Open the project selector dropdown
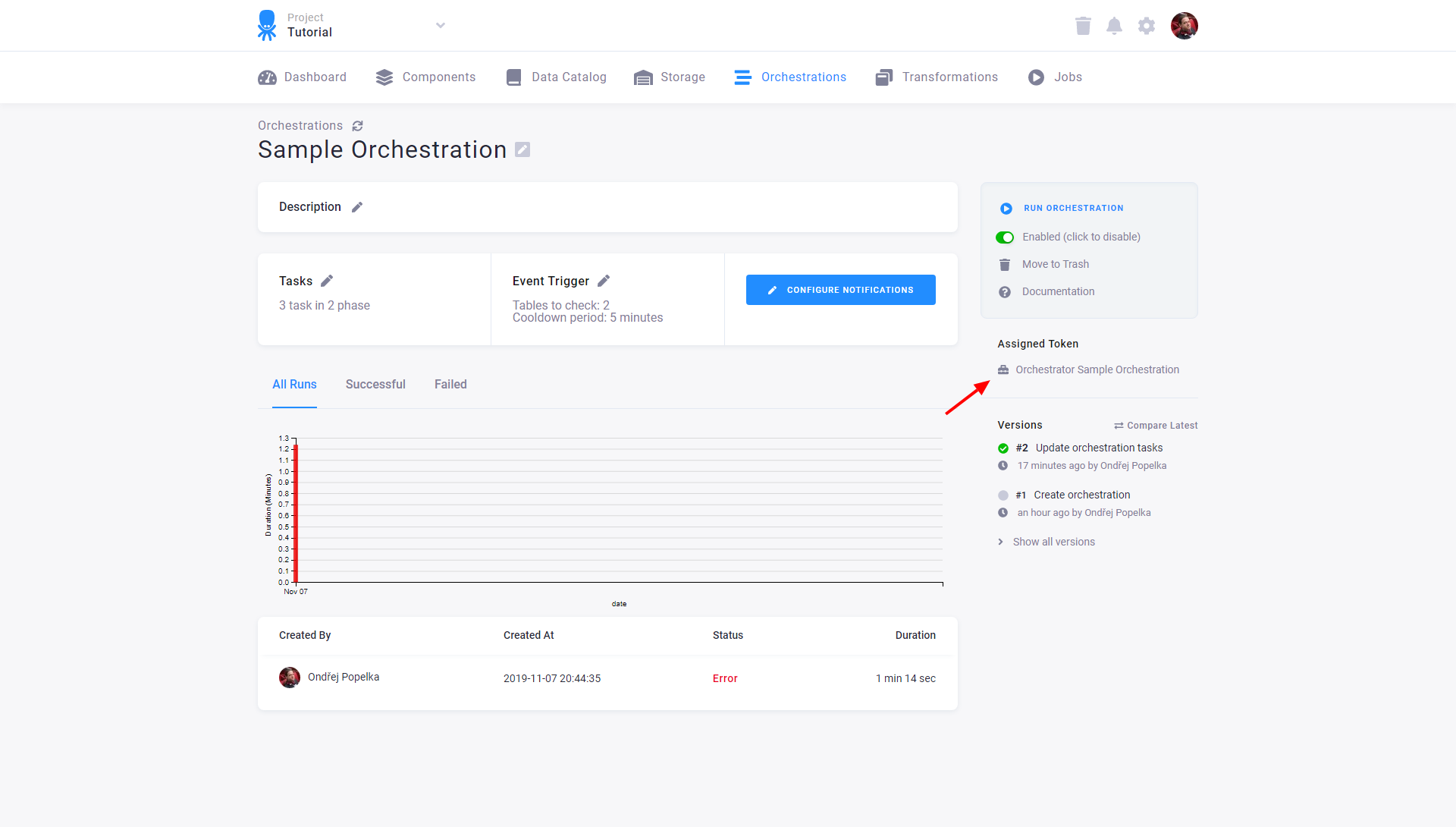Screen dimensions: 1456x827 point(441,25)
